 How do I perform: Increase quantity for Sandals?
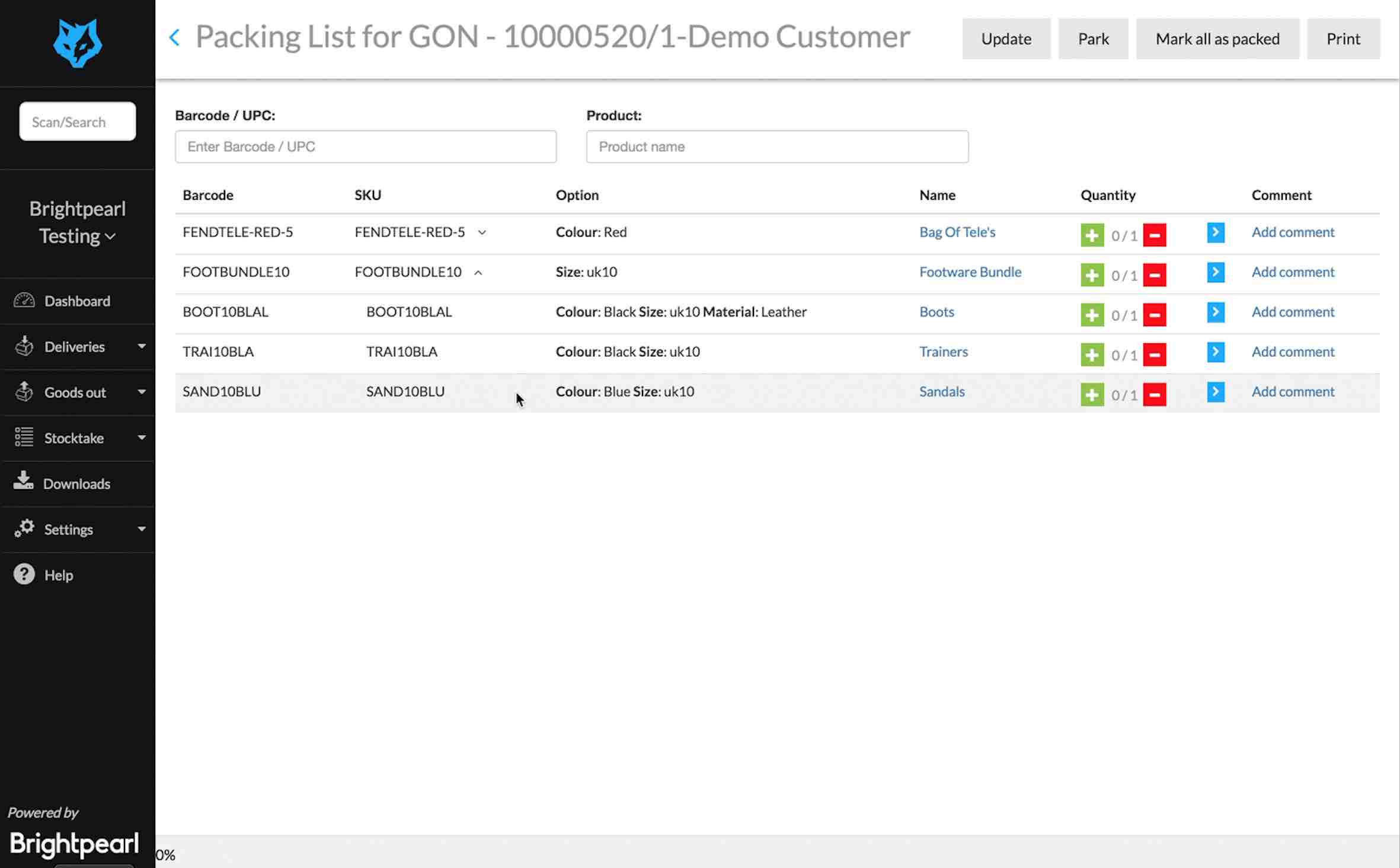1092,394
